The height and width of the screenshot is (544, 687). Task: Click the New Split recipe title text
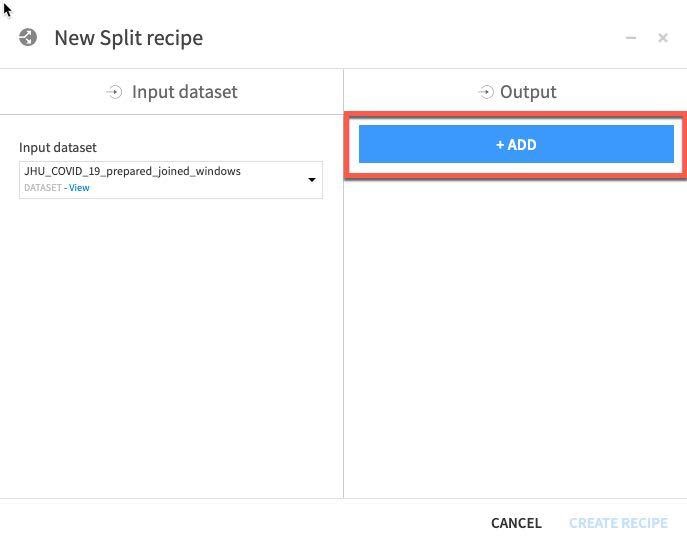tap(128, 38)
